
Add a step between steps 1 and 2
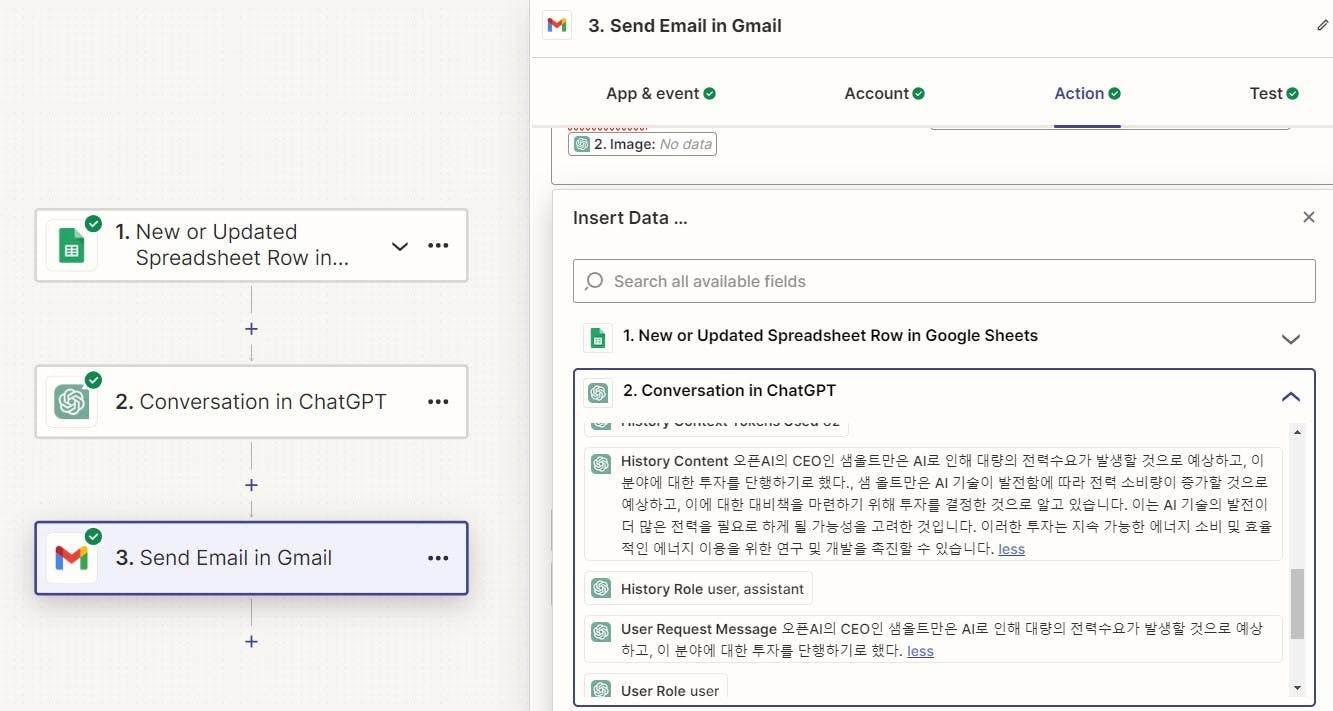[251, 328]
